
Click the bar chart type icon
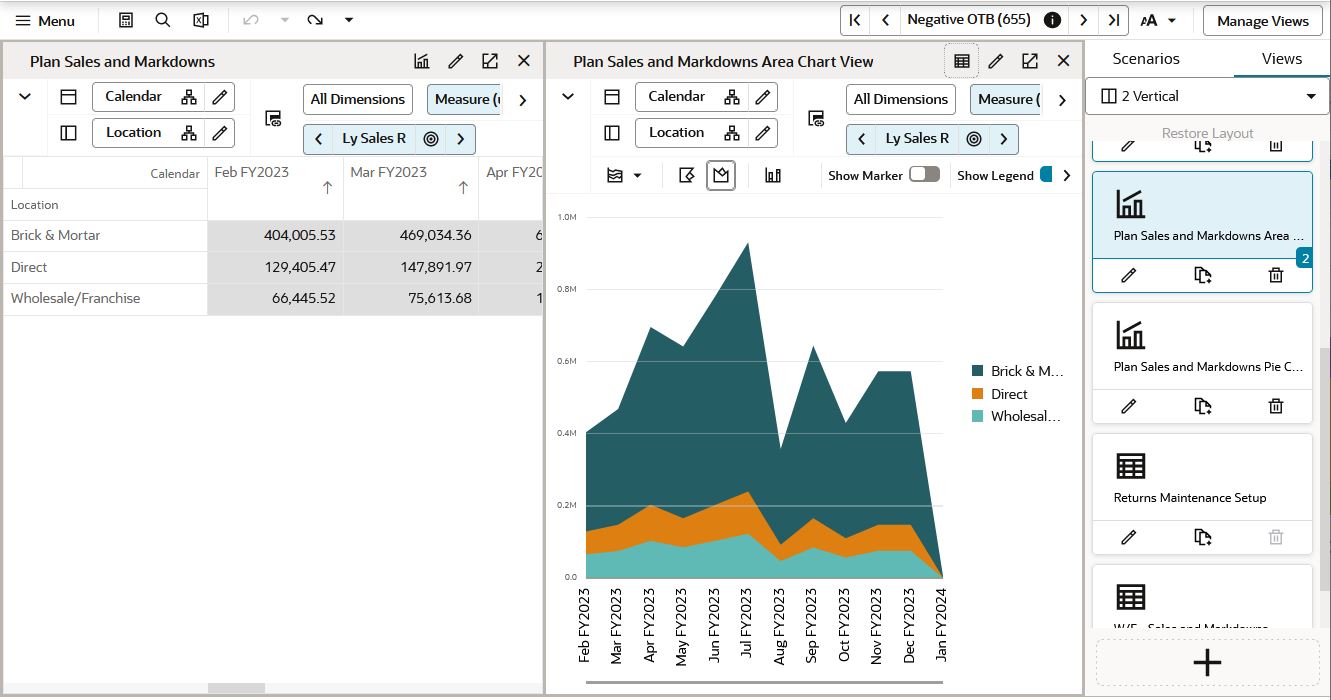773,175
